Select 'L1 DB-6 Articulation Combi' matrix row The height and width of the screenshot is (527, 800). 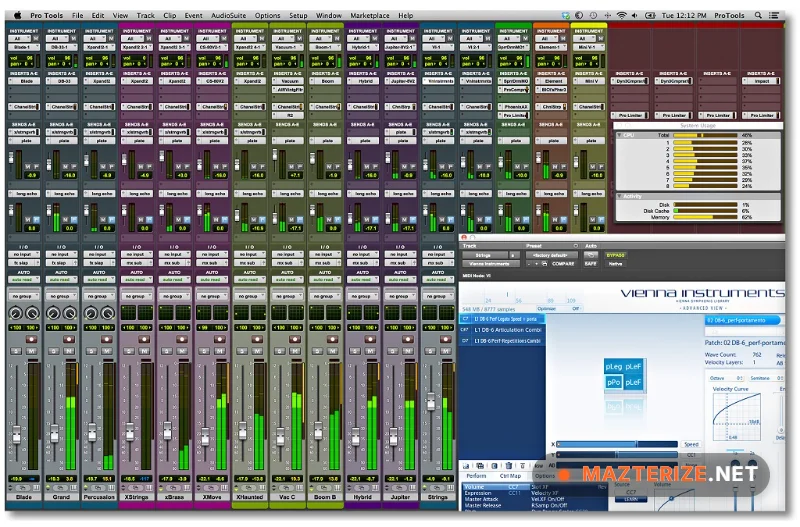tap(503, 330)
